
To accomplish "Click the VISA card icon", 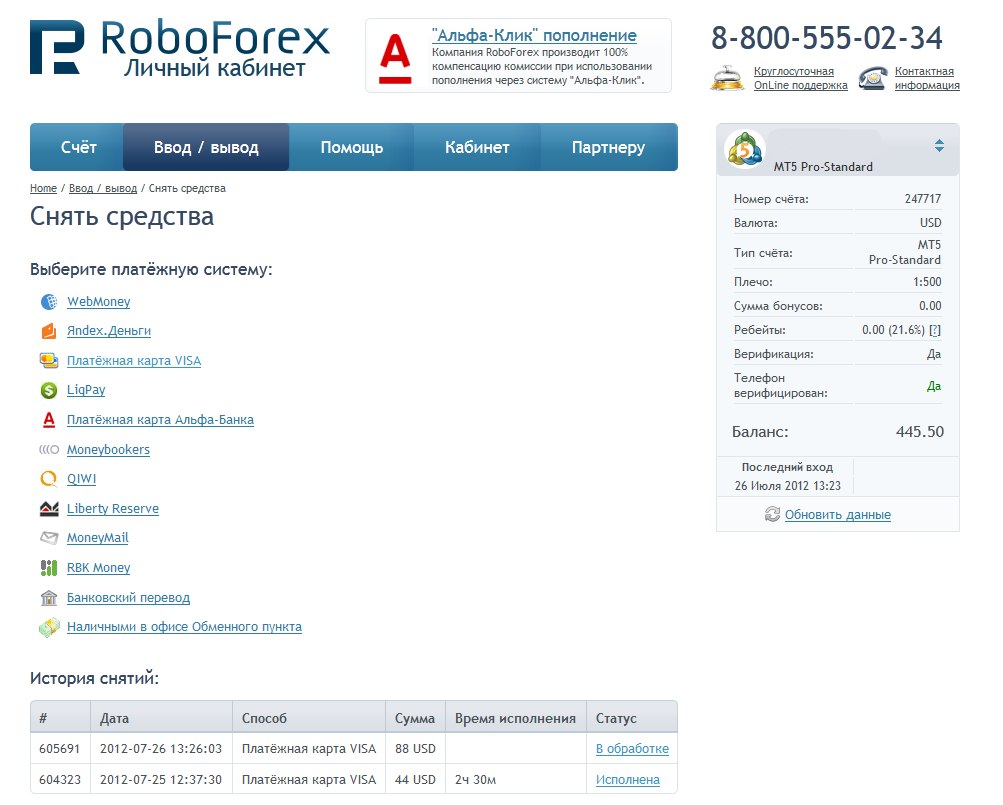I will pos(49,361).
